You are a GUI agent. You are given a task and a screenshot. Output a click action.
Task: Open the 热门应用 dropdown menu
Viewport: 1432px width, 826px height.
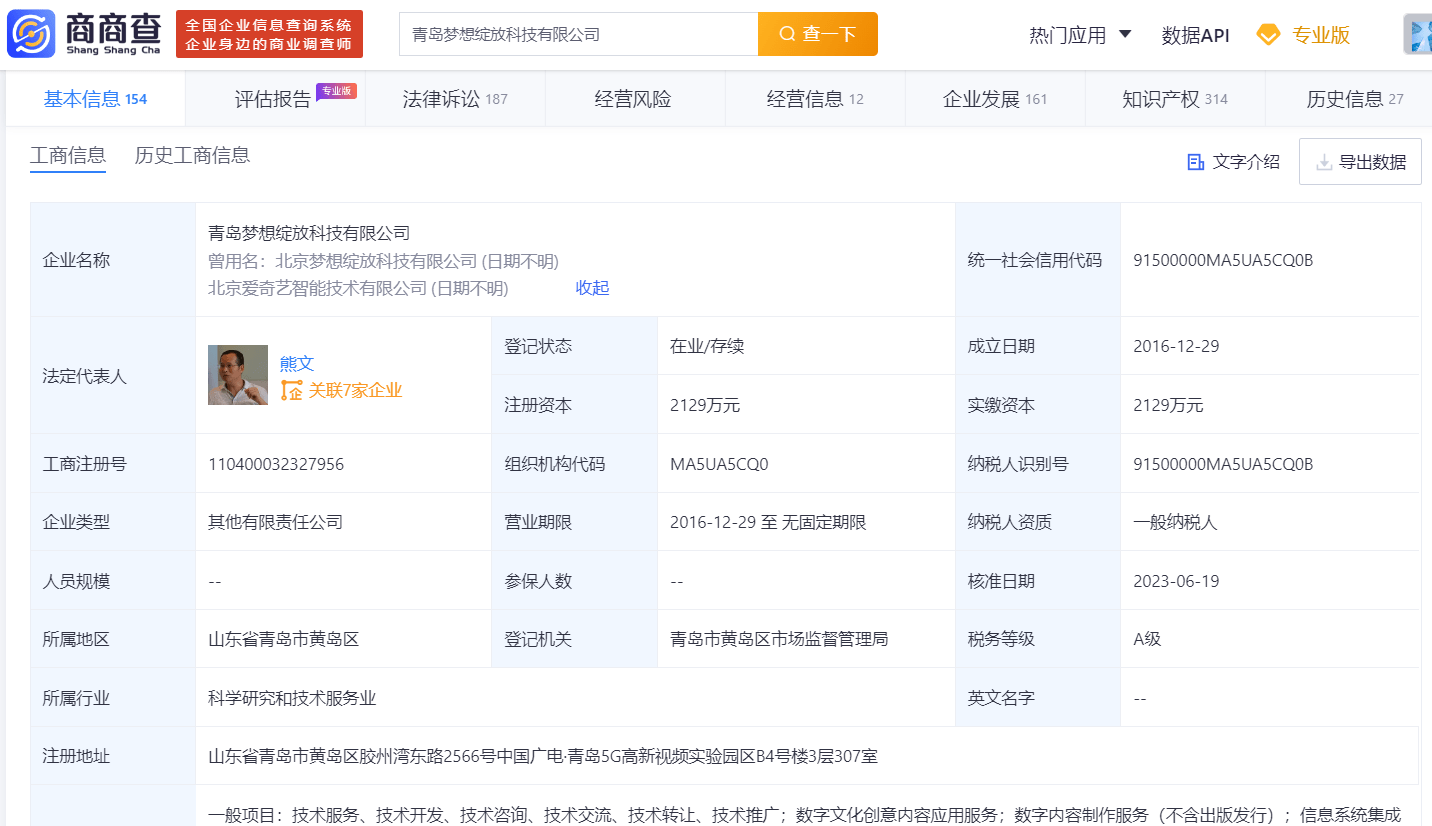[1080, 35]
